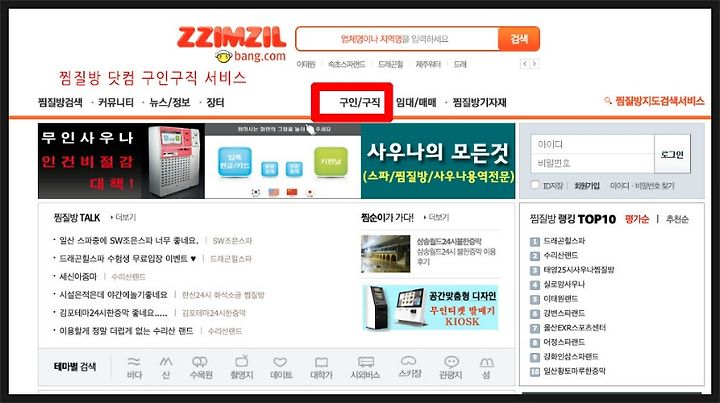Viewport: 720px width, 403px height.
Task: Open the 구인/구직 menu
Action: [360, 102]
